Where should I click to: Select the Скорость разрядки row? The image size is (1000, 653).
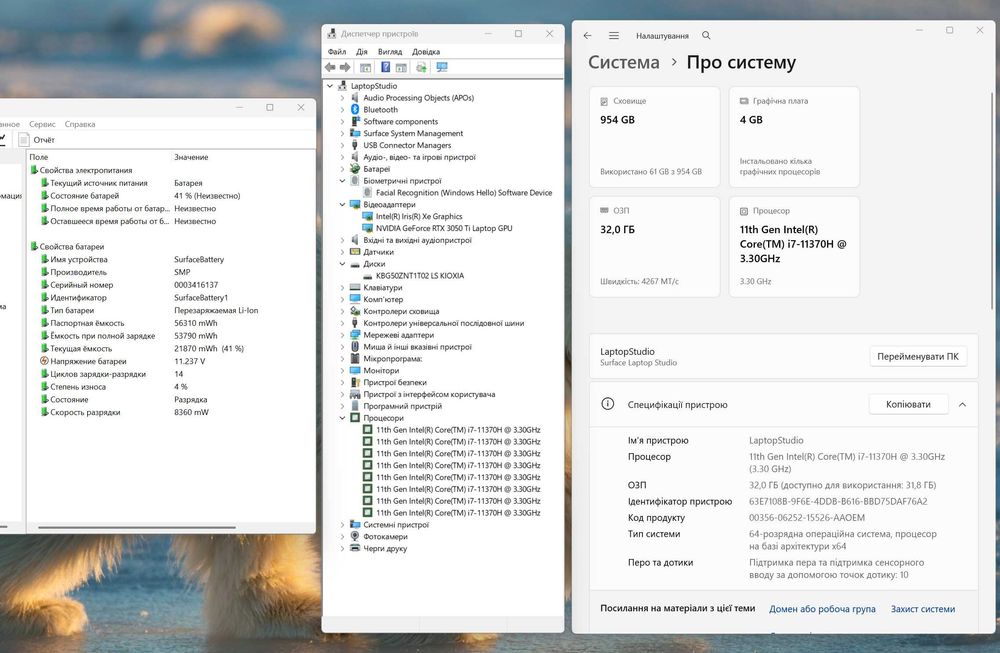point(172,413)
